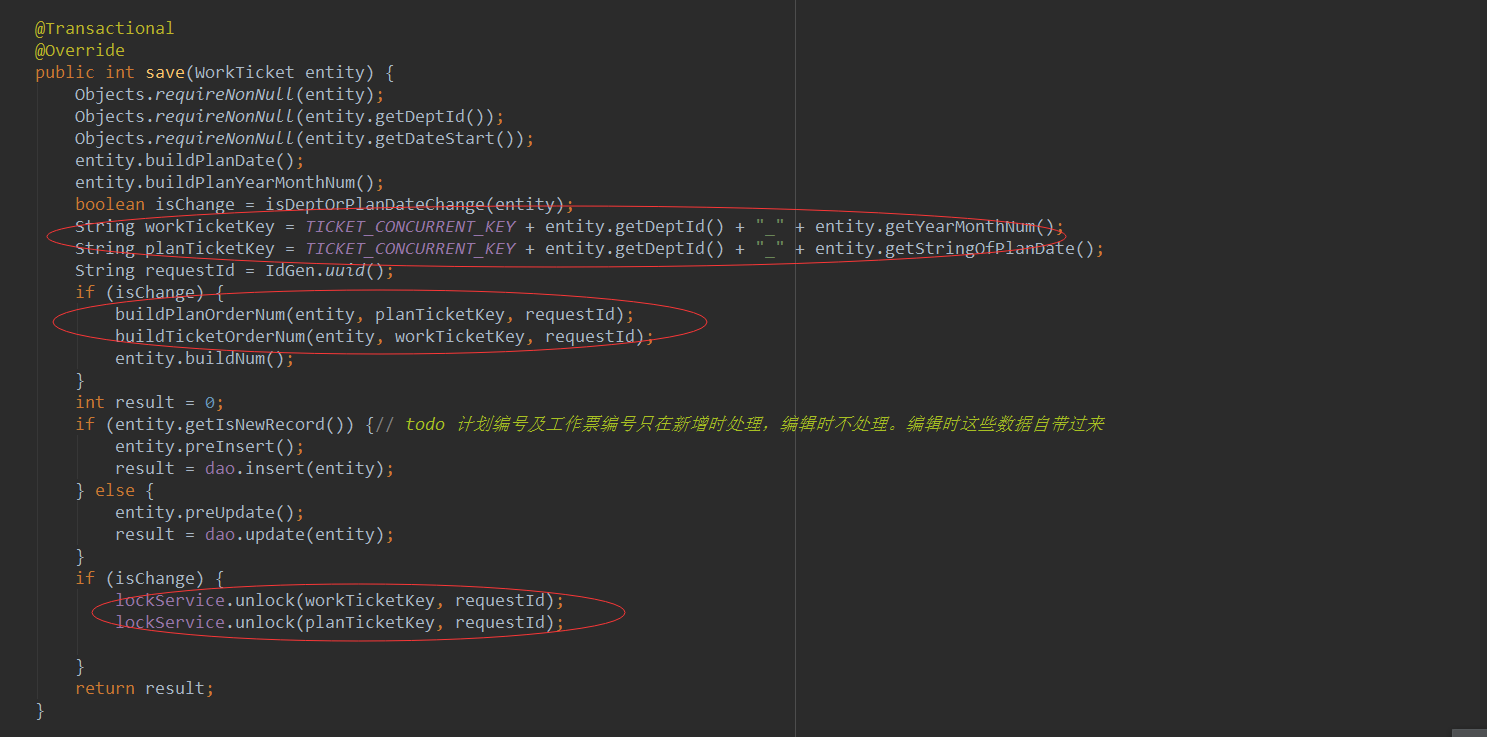Click entity.getDateStart() inside requireNonNull call
Viewport: 1487px width, 737px height.
[x=410, y=138]
